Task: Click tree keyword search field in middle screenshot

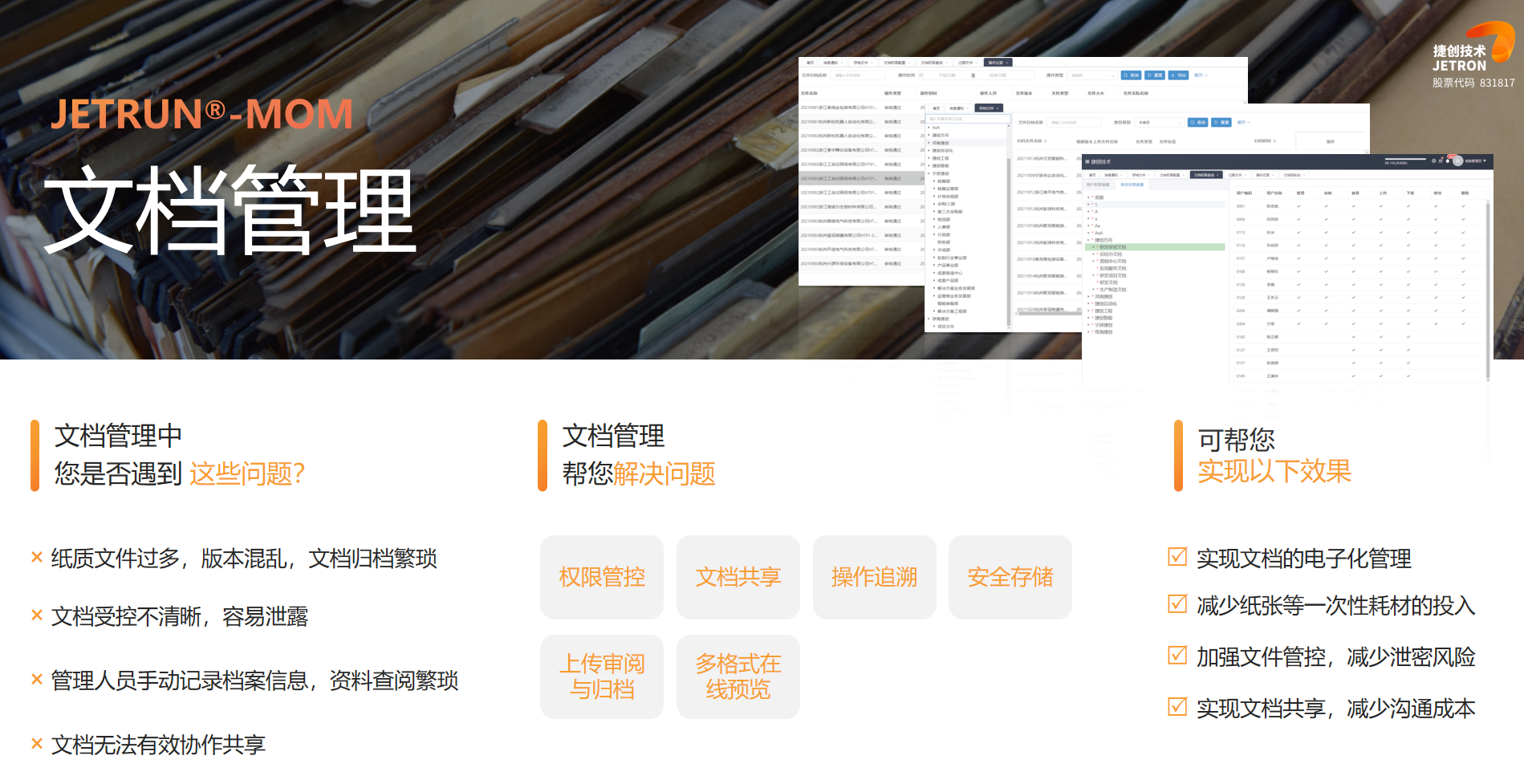Action: click(x=968, y=119)
